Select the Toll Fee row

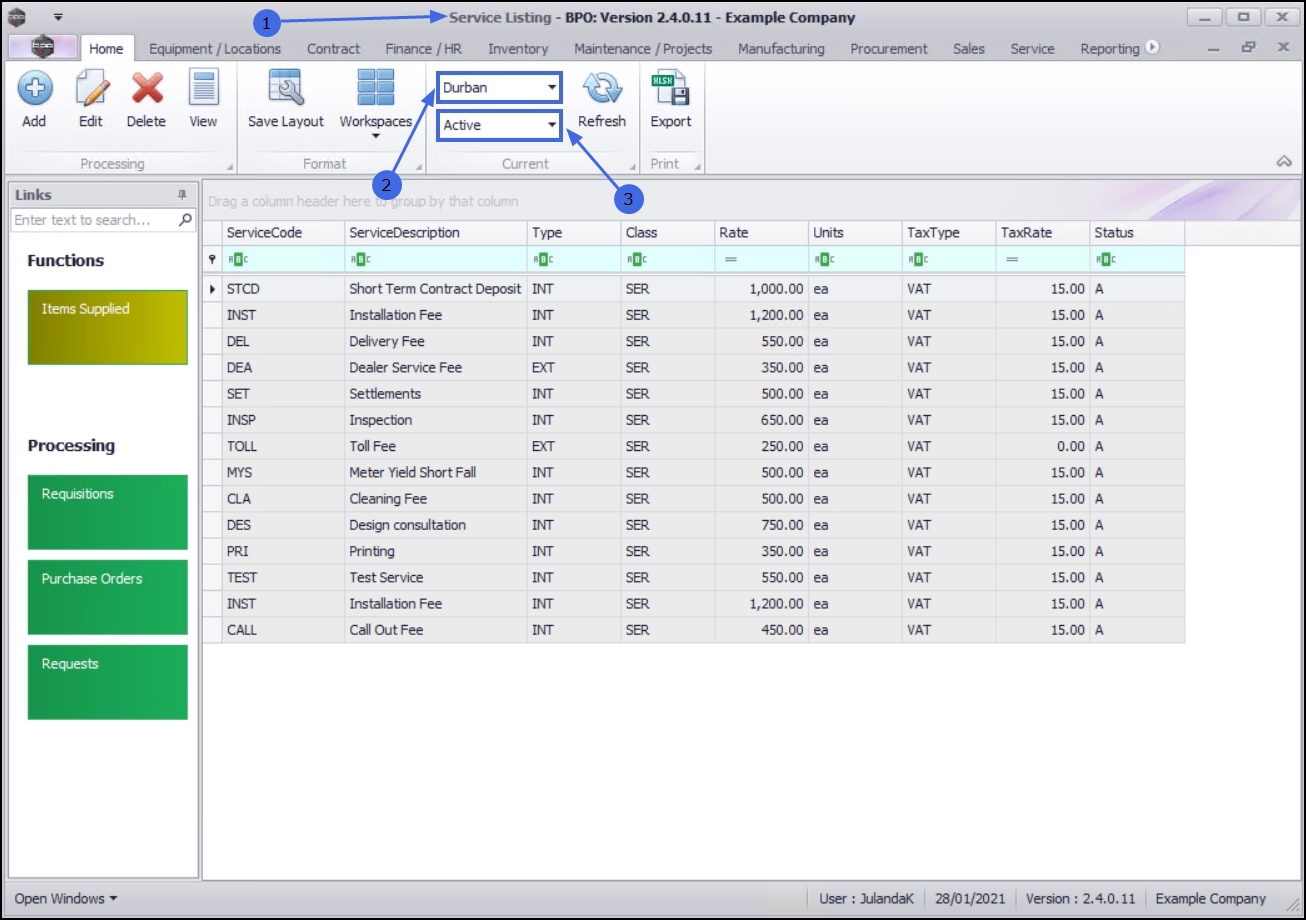tap(694, 446)
